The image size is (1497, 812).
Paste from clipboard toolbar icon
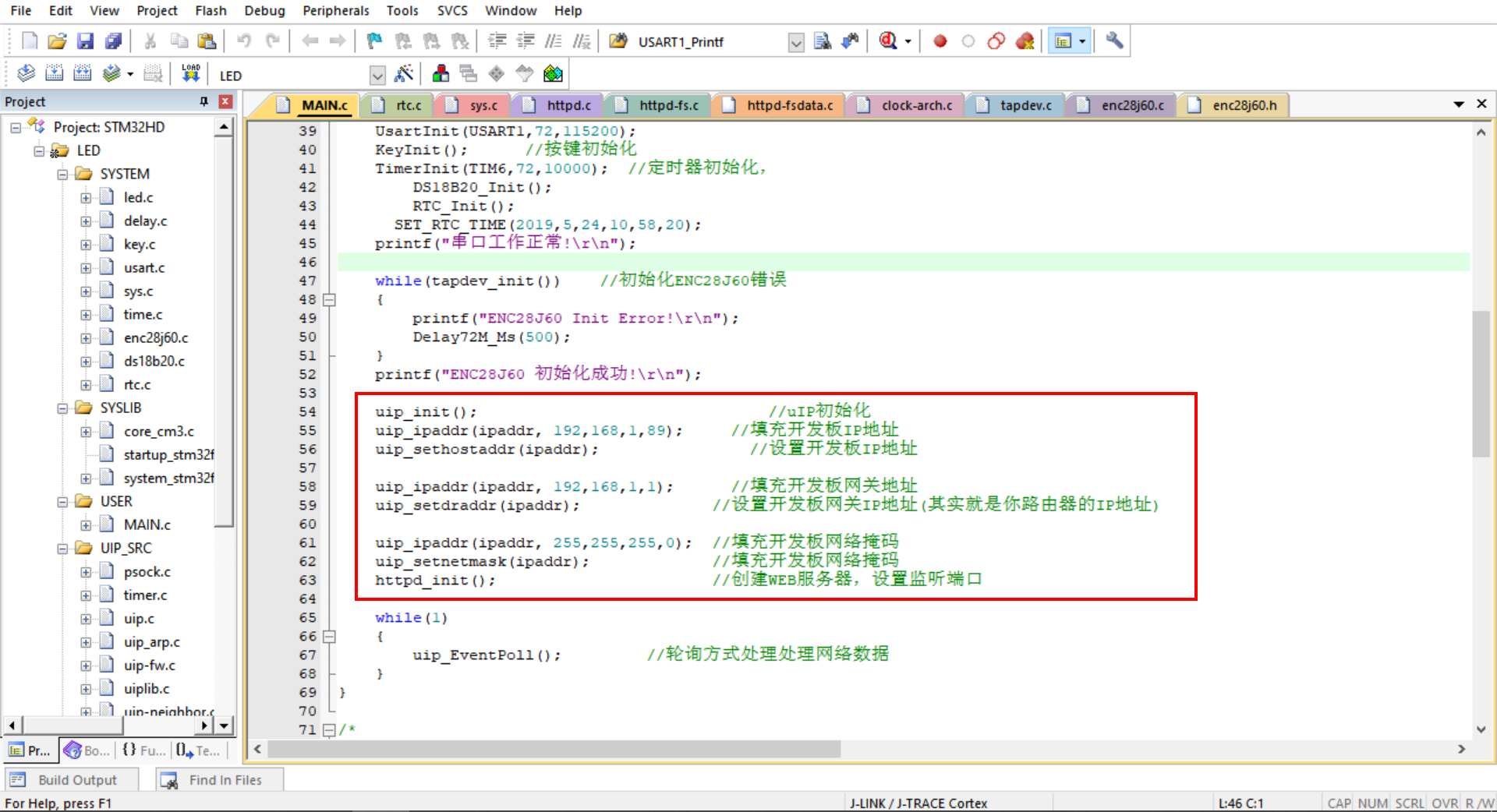pyautogui.click(x=207, y=41)
